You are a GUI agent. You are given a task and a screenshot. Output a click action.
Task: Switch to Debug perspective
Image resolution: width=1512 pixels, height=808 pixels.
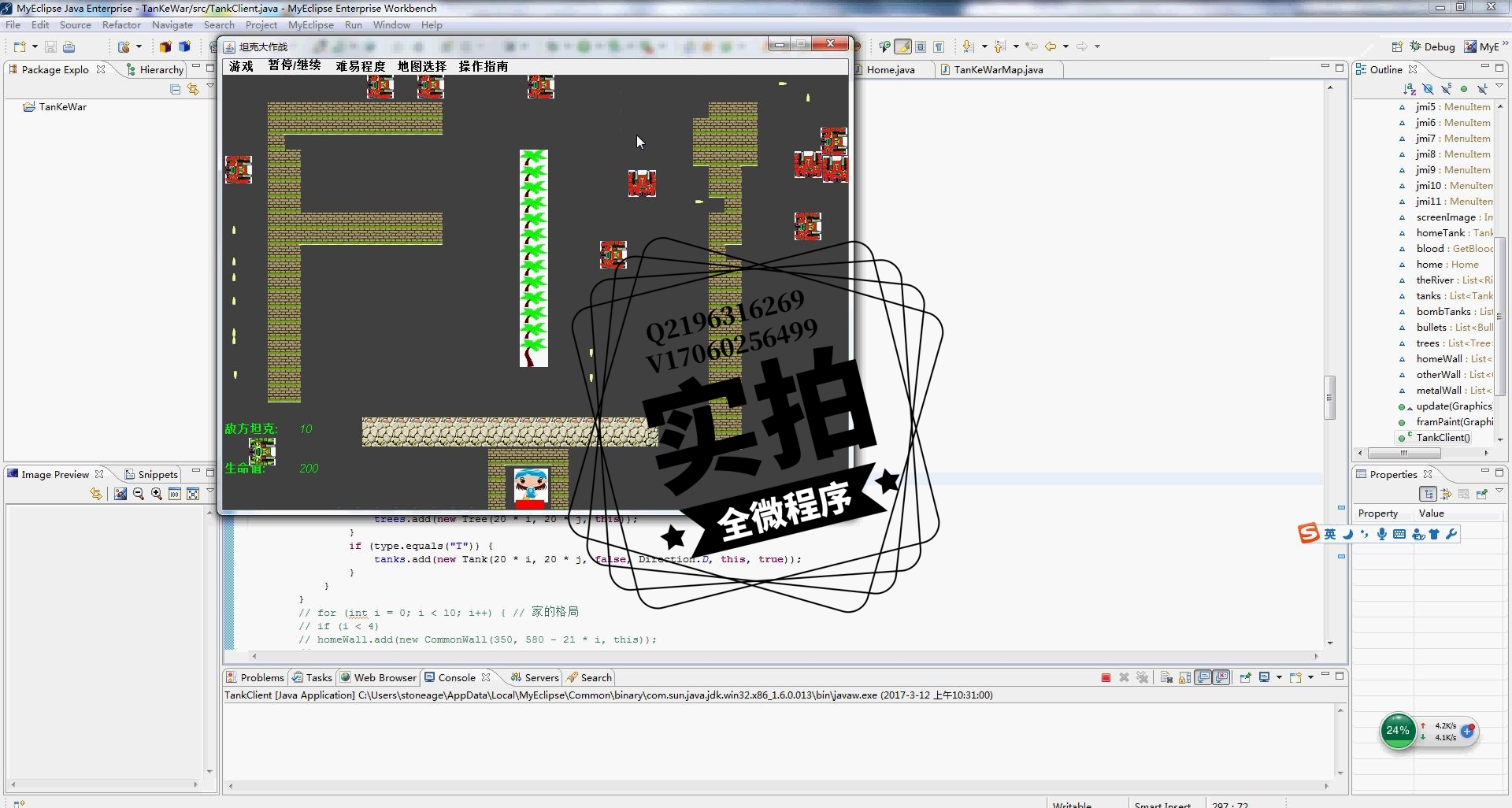pyautogui.click(x=1432, y=47)
